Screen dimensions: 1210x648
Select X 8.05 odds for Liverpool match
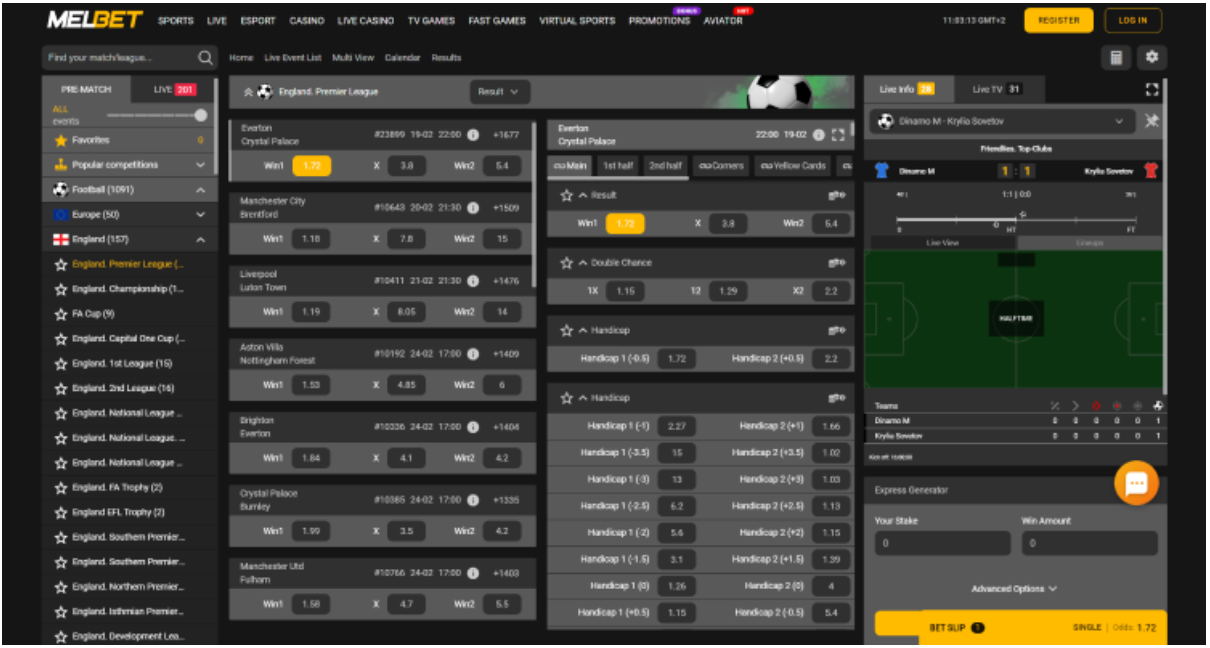click(x=407, y=312)
